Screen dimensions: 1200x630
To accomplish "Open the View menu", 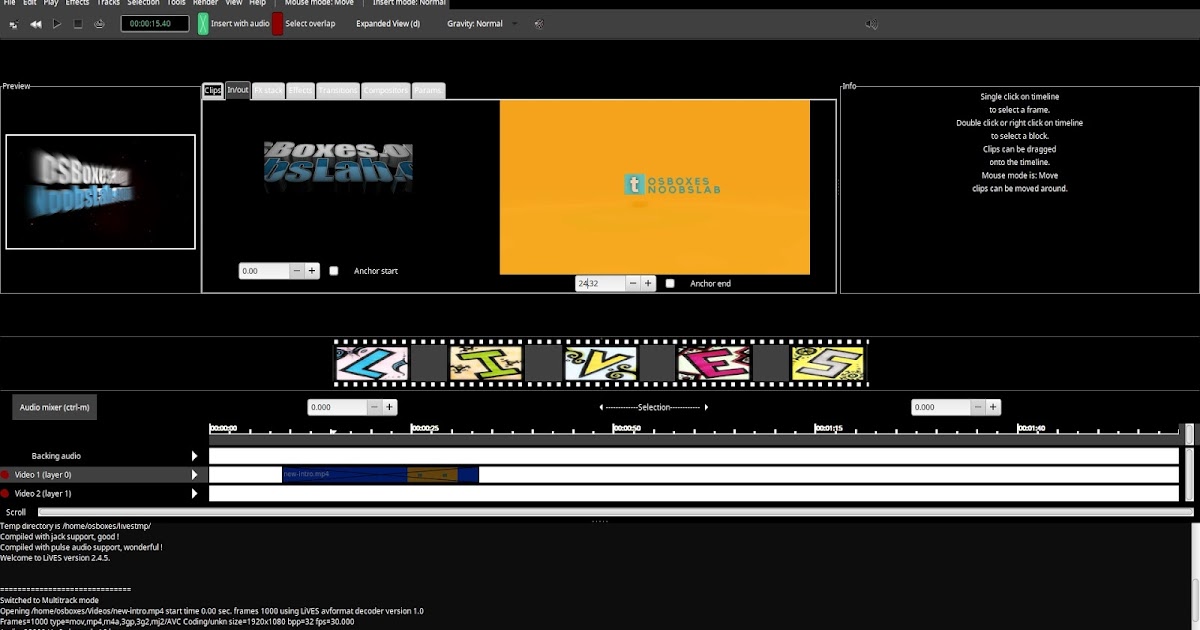I will [234, 3].
